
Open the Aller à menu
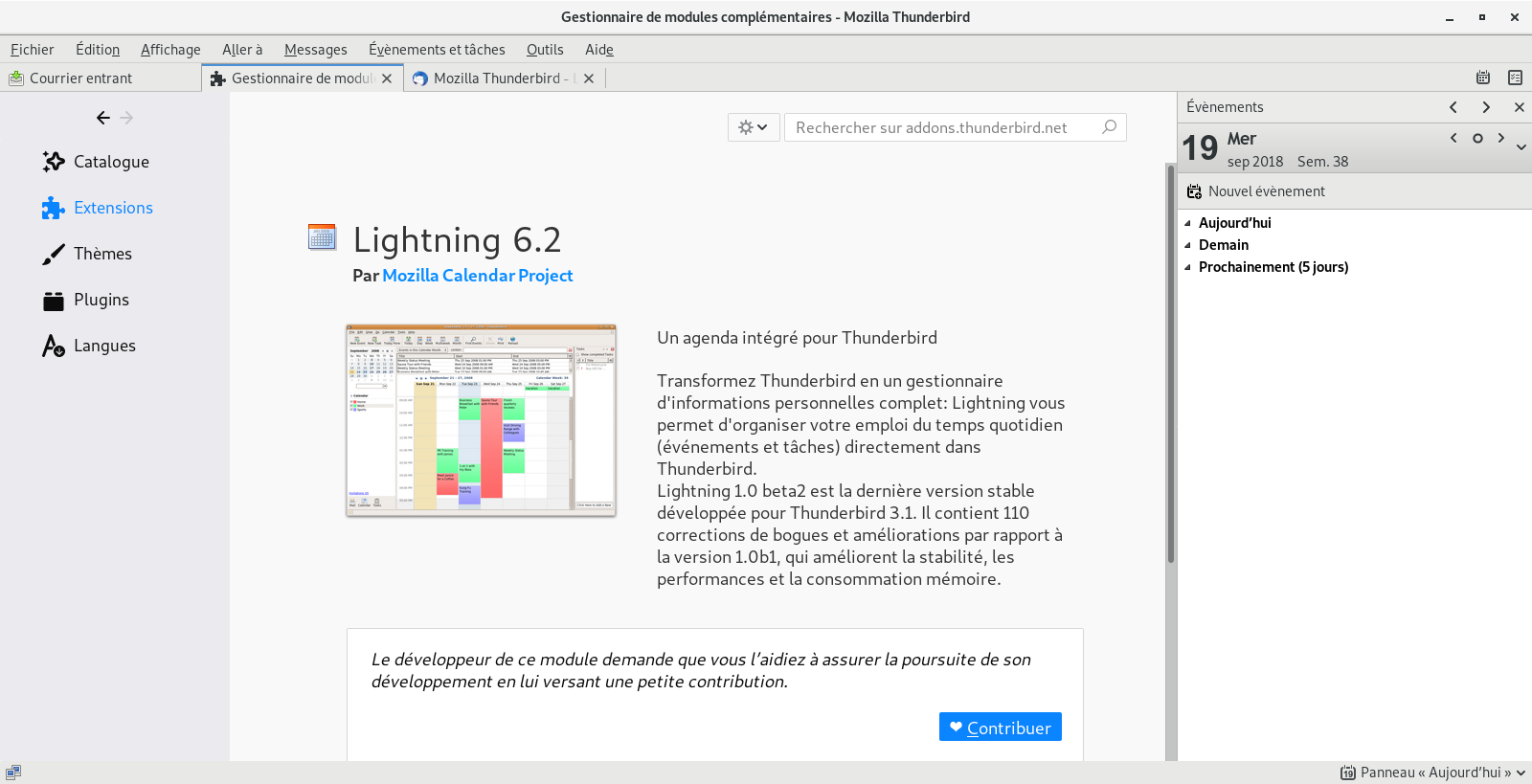coord(242,50)
